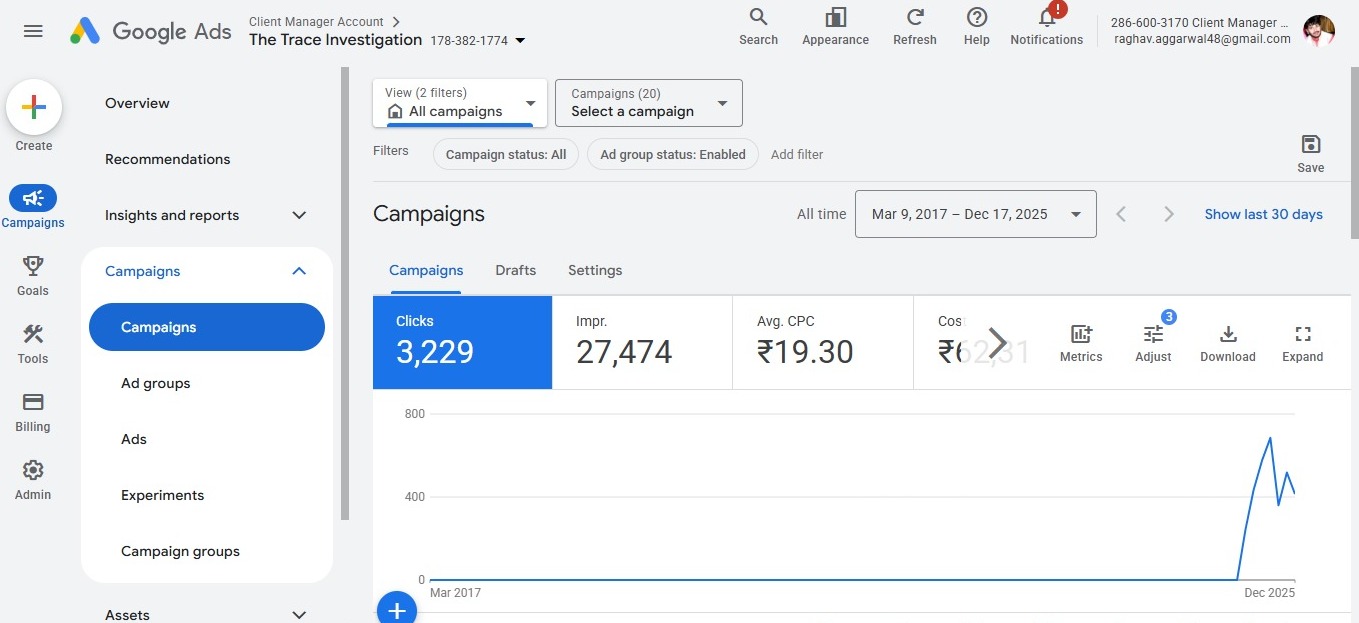The height and width of the screenshot is (623, 1359).
Task: Switch to the Drafts tab
Action: tap(515, 270)
